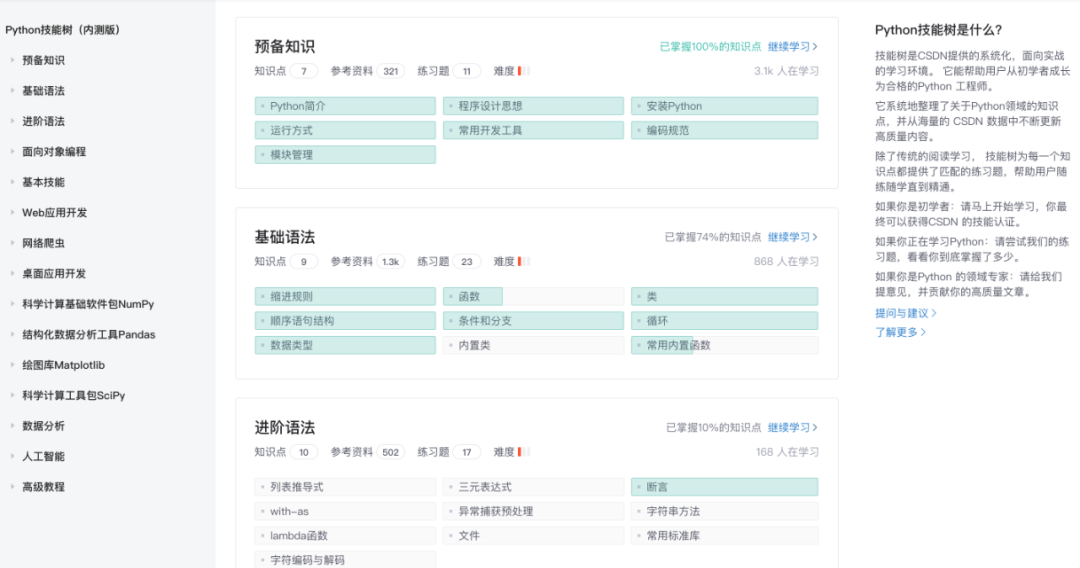Click 321 reference count badge in 预备知识
1080x568 pixels.
(391, 71)
